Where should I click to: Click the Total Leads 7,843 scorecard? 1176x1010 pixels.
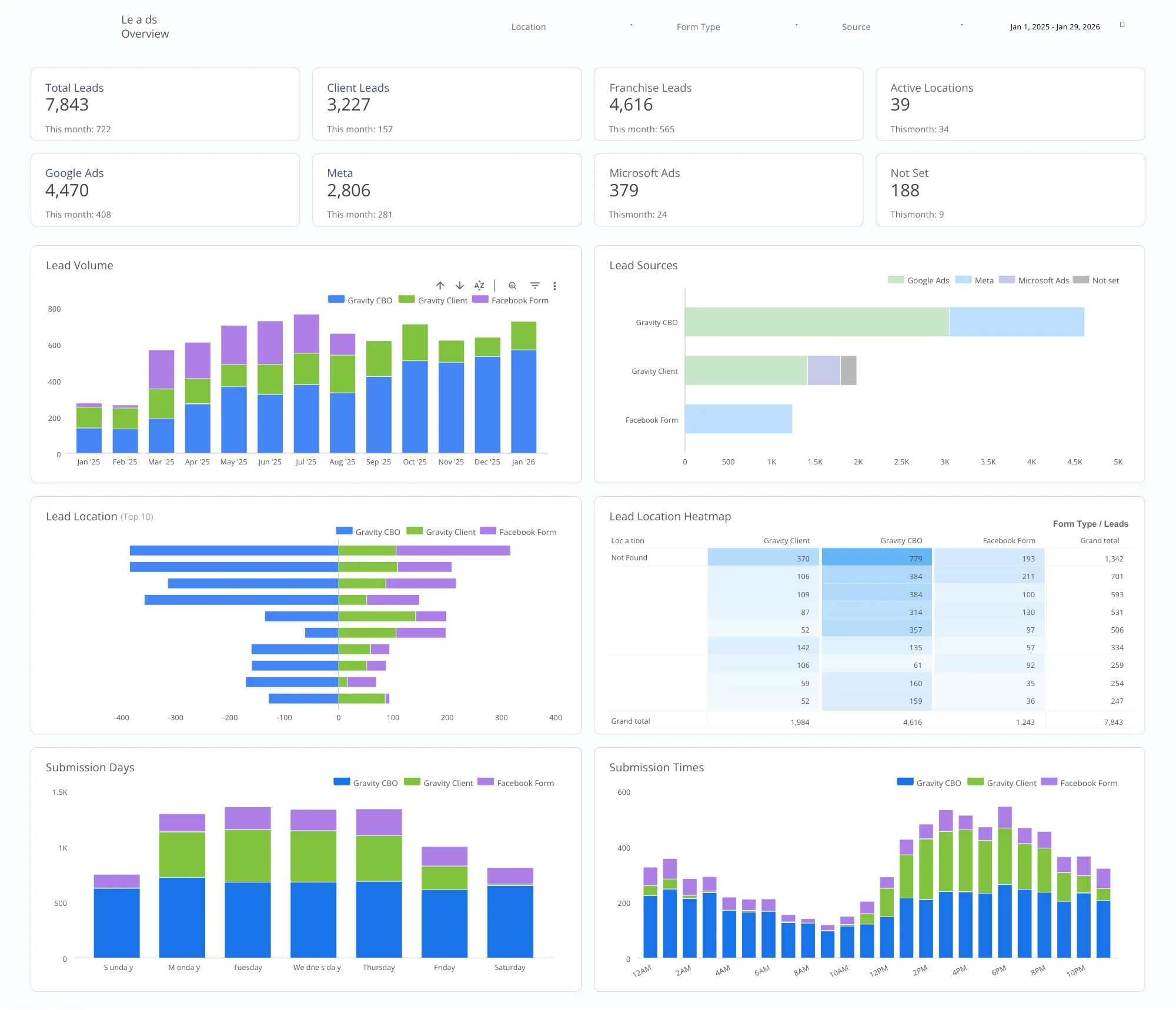(x=165, y=104)
